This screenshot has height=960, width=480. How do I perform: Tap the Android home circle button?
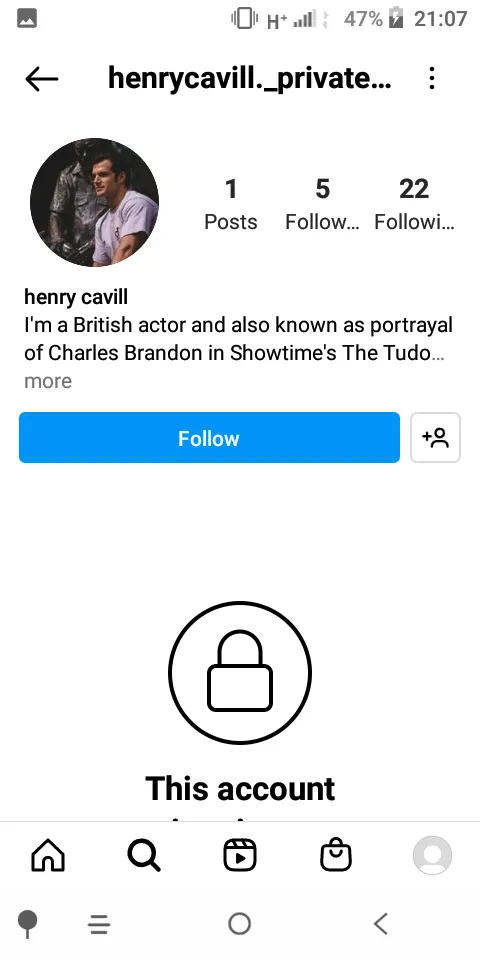pos(239,923)
